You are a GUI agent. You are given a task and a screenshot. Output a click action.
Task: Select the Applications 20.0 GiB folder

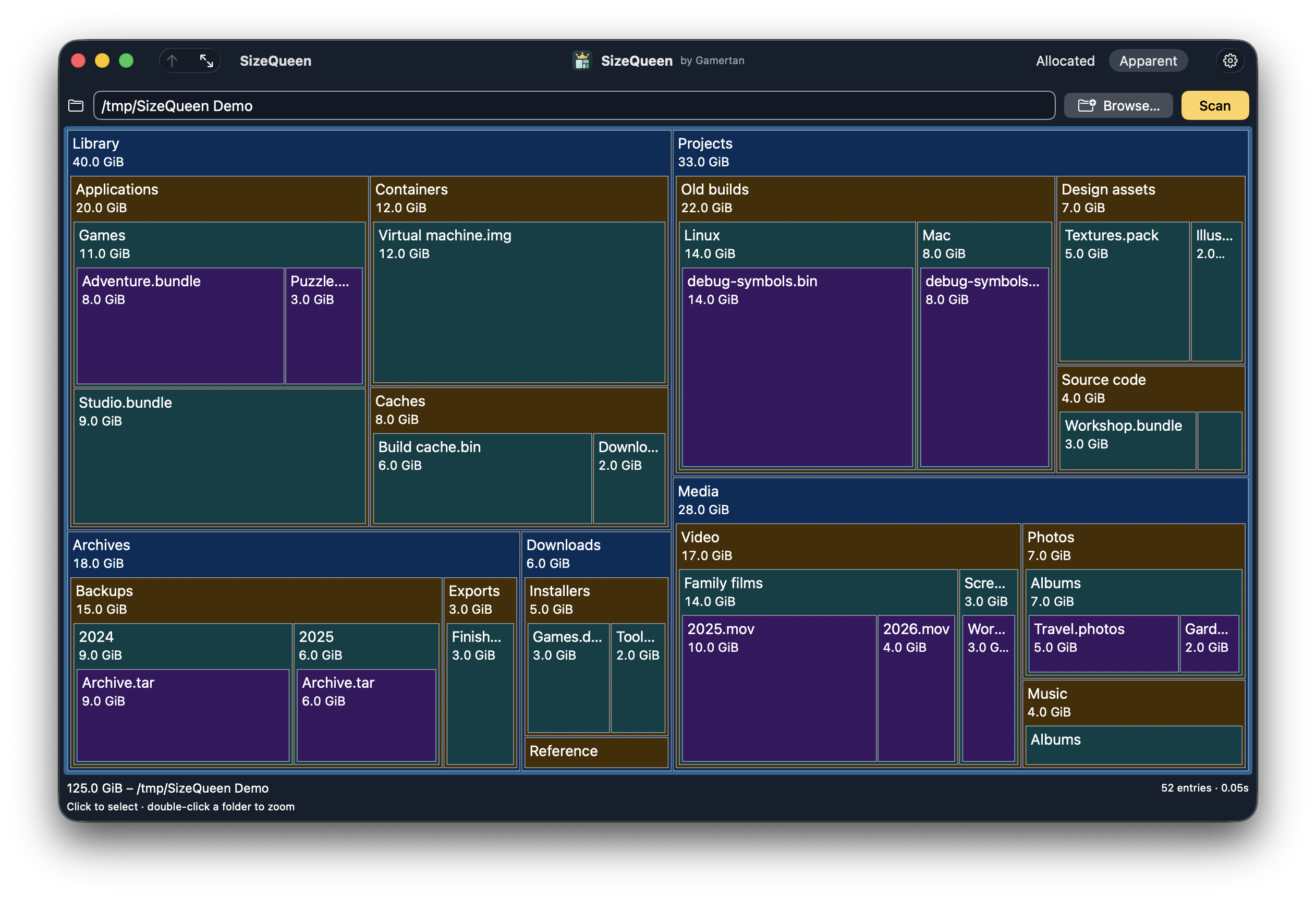coord(219,198)
